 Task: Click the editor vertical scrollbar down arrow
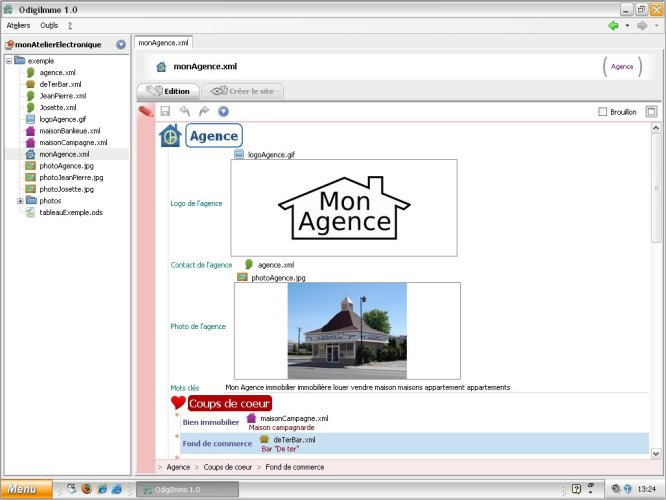[656, 453]
